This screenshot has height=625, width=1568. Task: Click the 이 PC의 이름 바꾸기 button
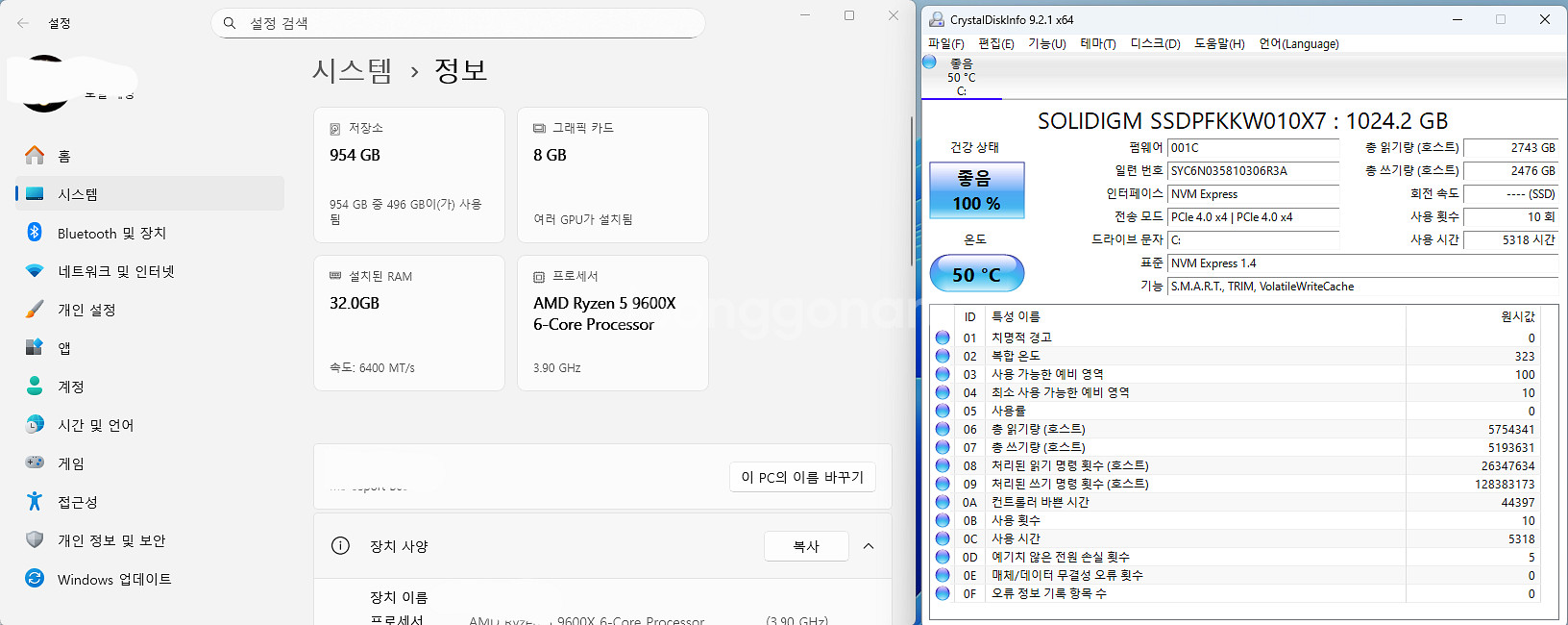[802, 477]
